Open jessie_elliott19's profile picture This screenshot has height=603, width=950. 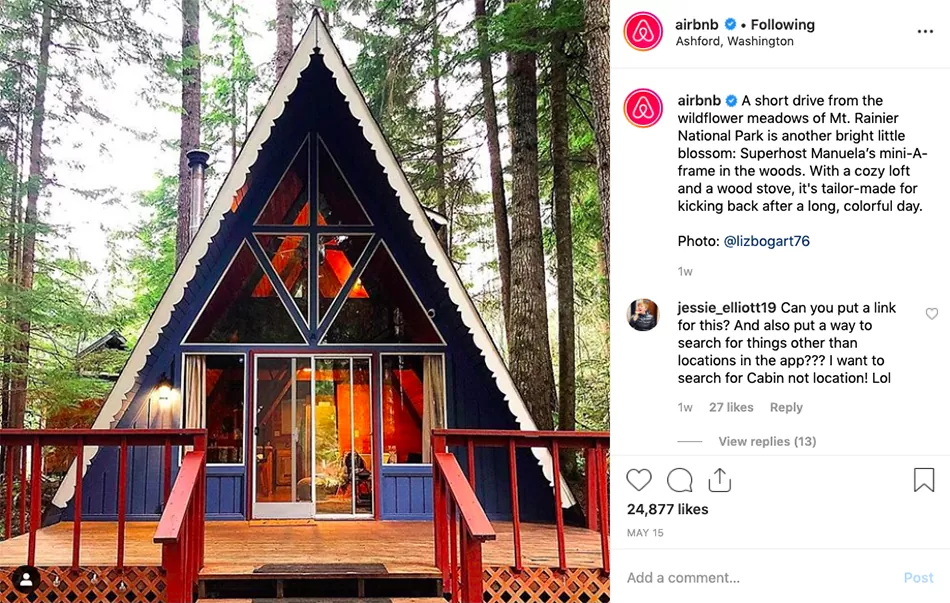click(643, 315)
